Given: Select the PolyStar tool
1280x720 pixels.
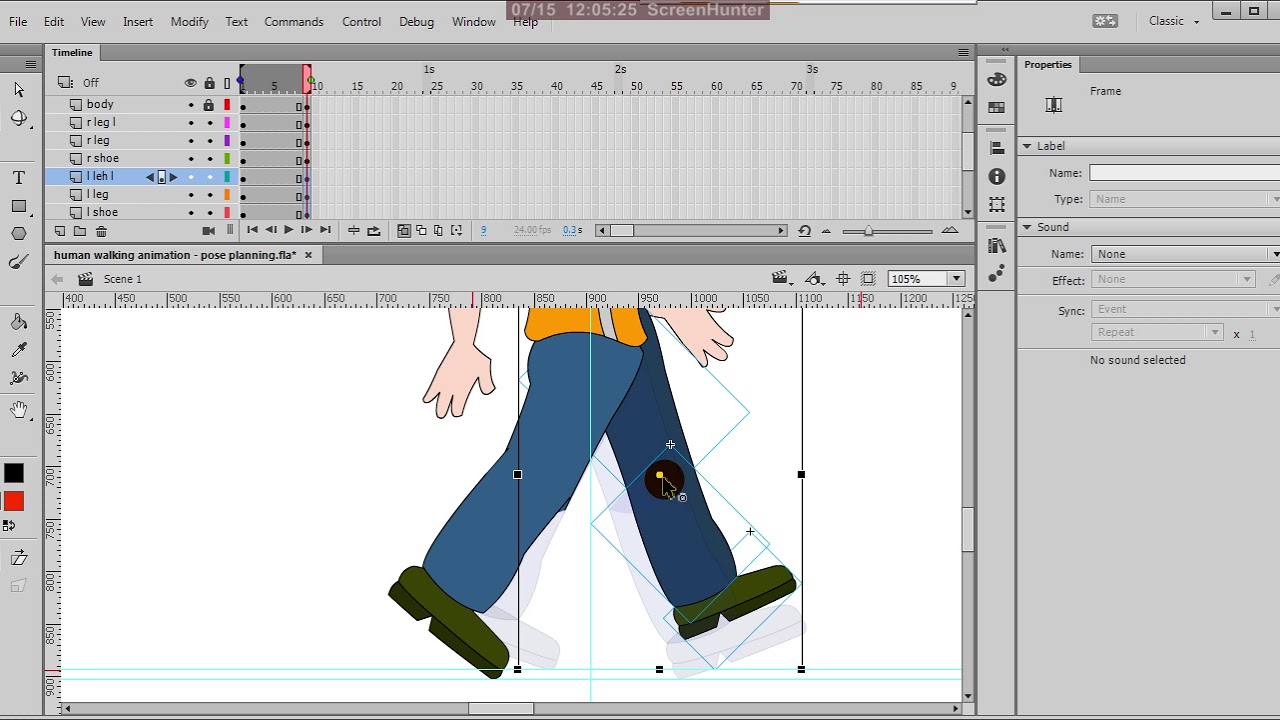Looking at the screenshot, I should pyautogui.click(x=19, y=234).
